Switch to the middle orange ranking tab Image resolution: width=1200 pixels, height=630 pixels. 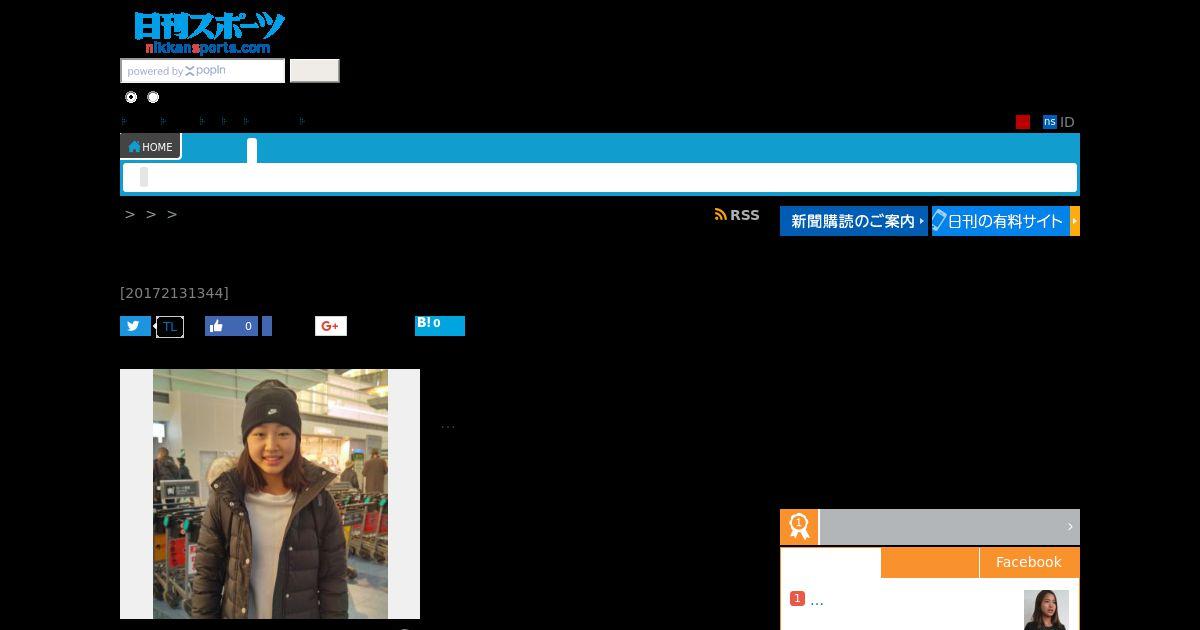point(929,562)
